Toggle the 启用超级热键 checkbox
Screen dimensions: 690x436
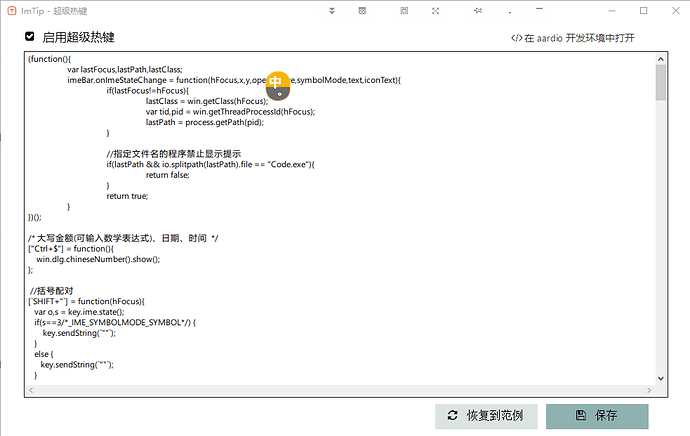coord(29,37)
